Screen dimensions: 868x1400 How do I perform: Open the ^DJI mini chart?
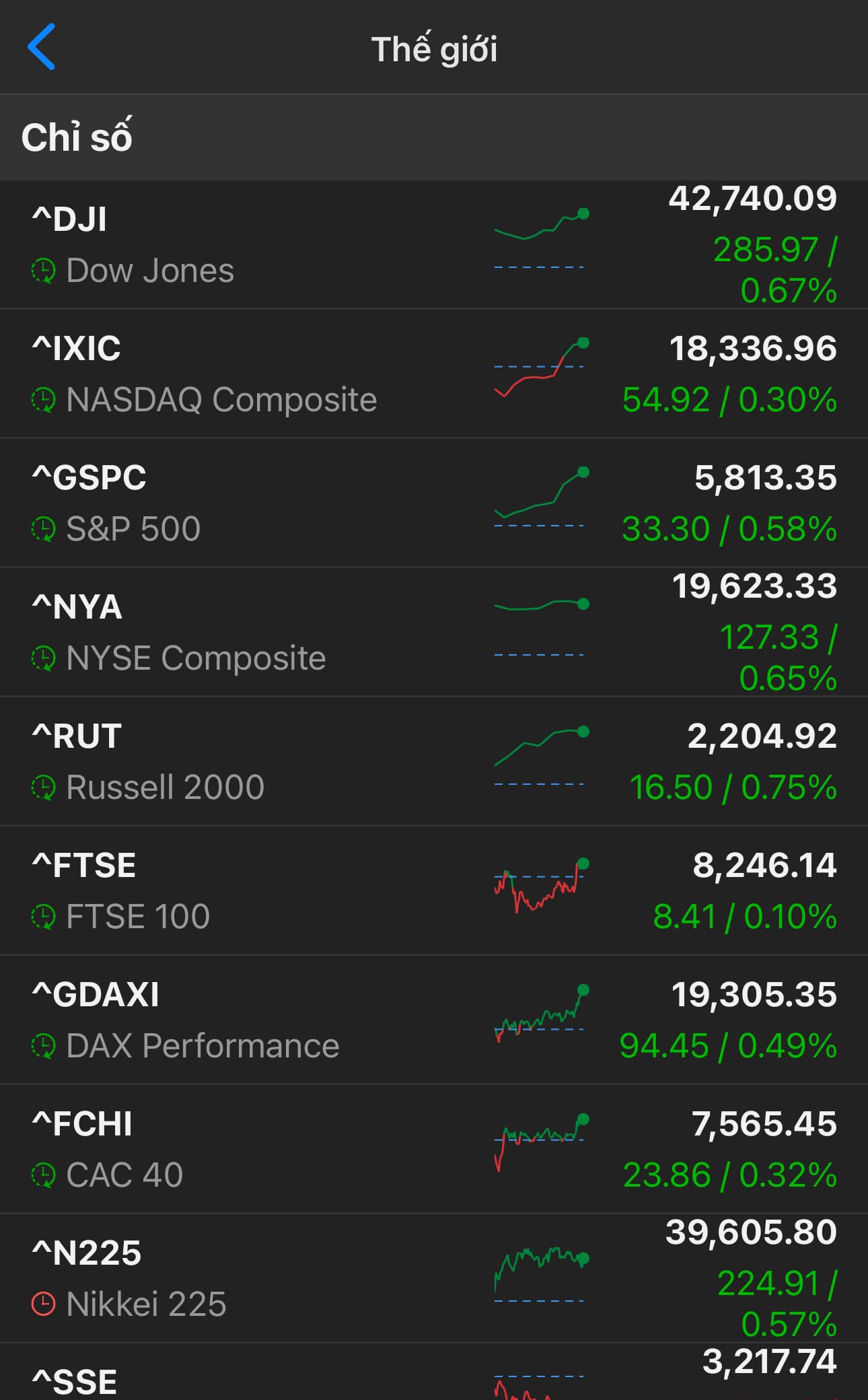[541, 239]
